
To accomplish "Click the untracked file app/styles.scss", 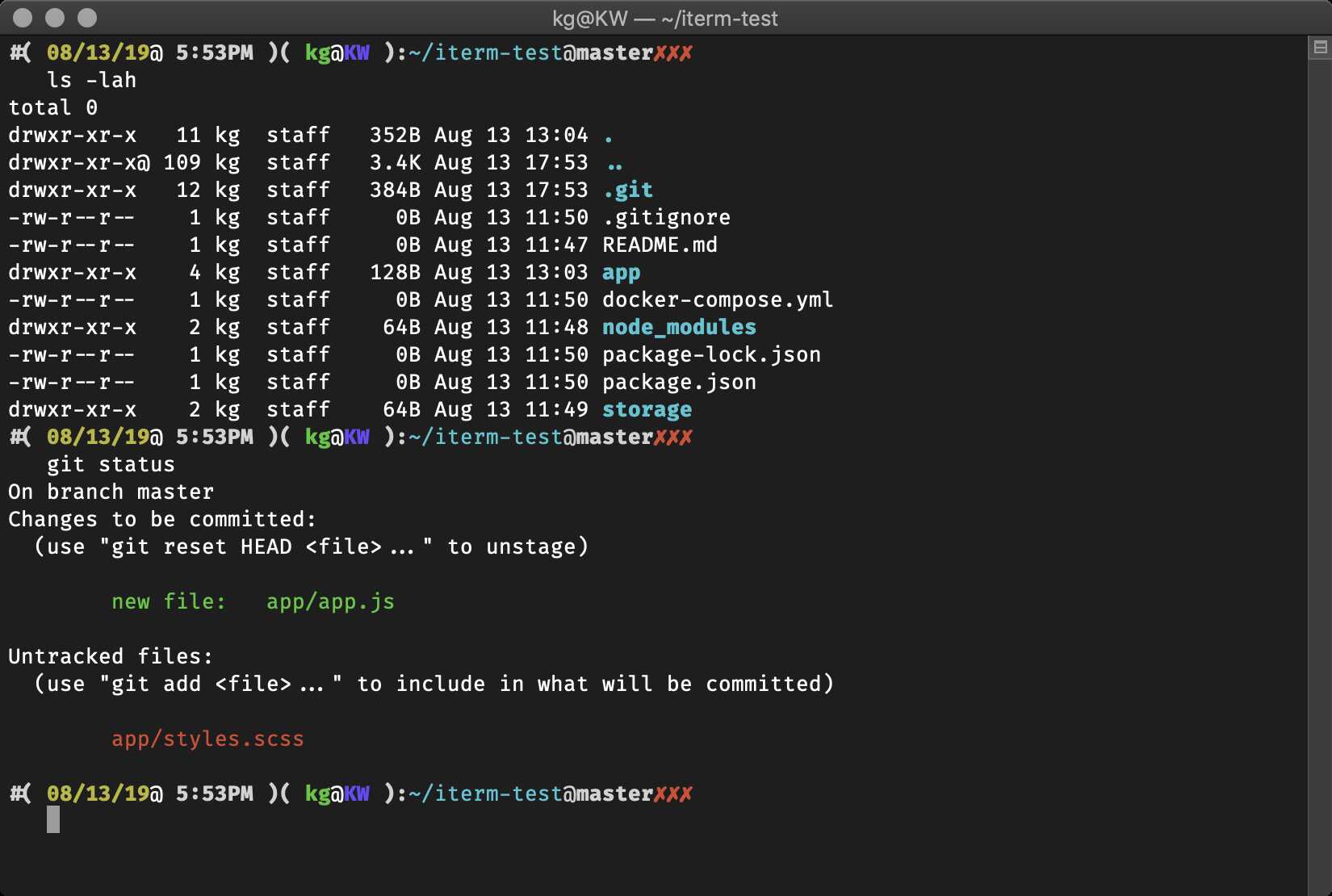I will [207, 739].
